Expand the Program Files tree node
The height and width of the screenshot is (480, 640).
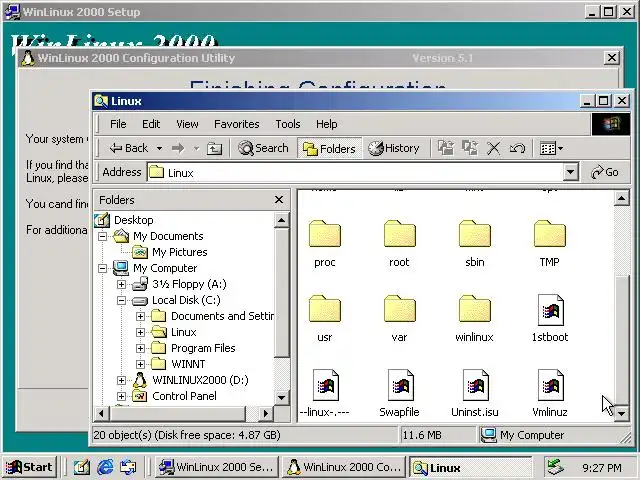[140, 348]
